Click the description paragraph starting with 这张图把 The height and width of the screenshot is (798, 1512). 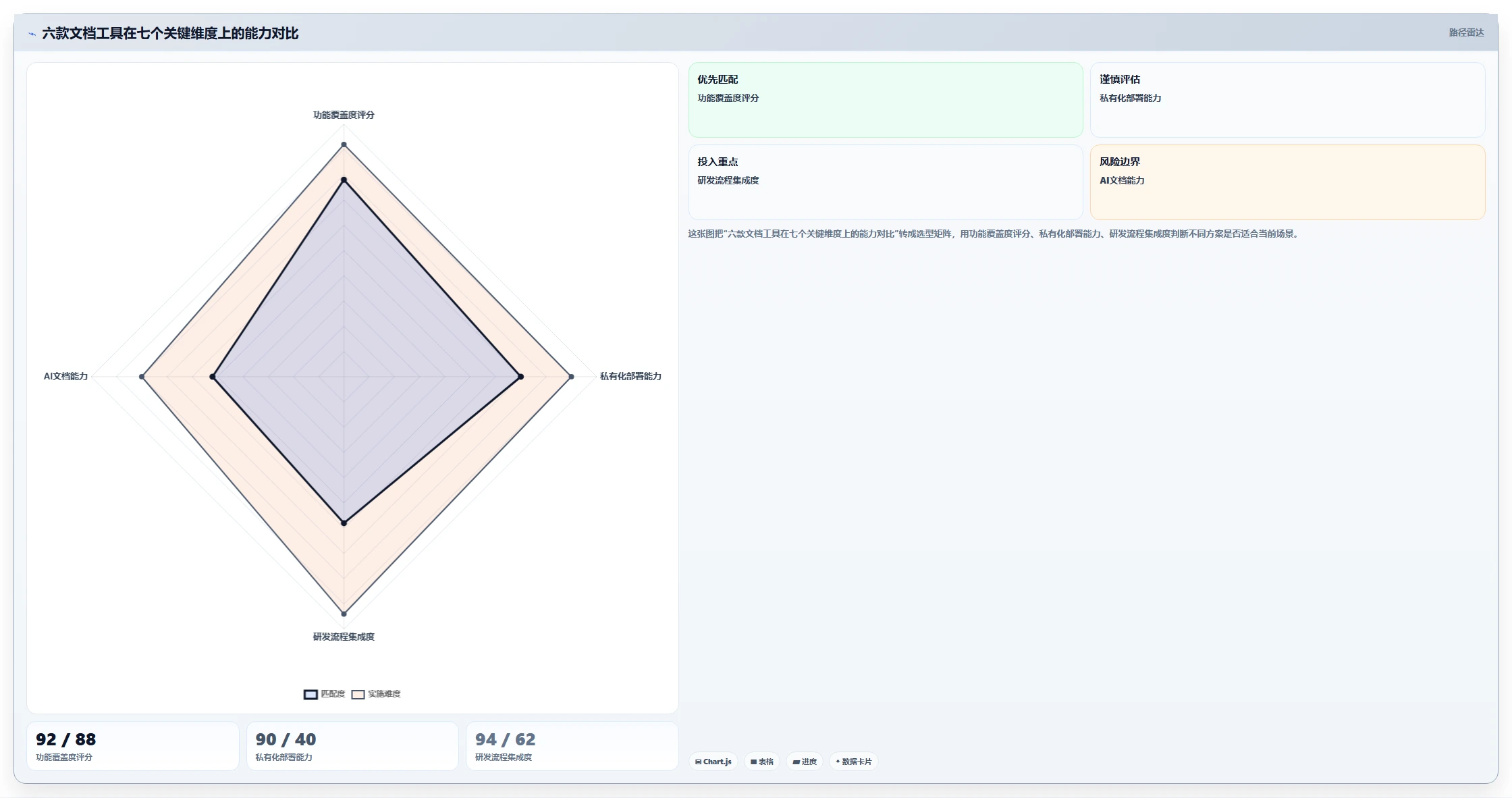click(995, 234)
